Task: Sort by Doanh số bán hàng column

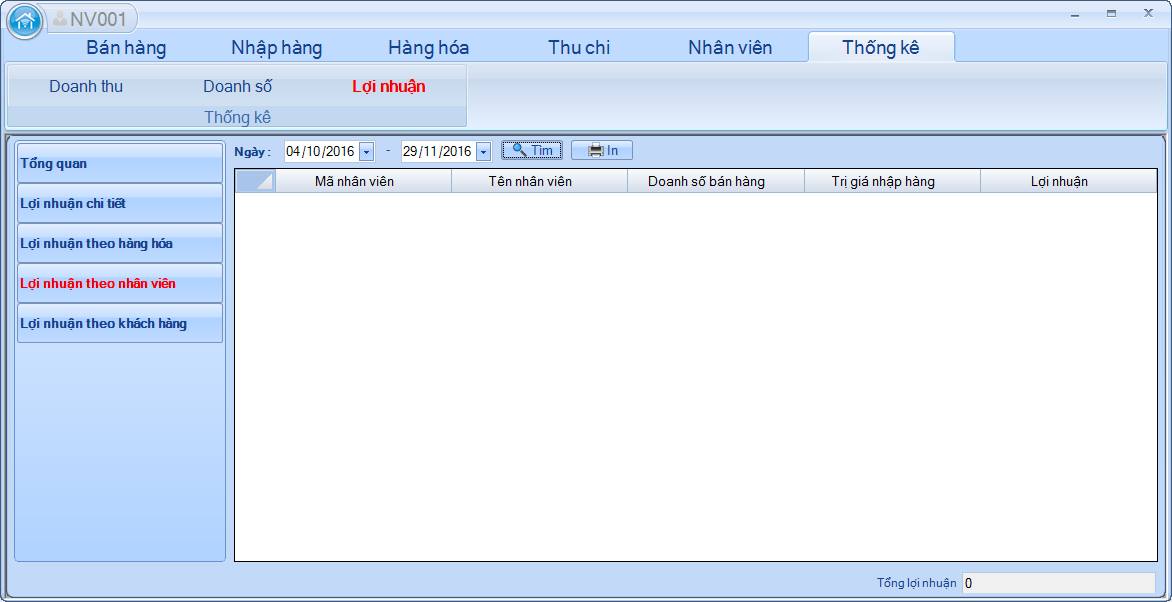Action: pyautogui.click(x=715, y=181)
